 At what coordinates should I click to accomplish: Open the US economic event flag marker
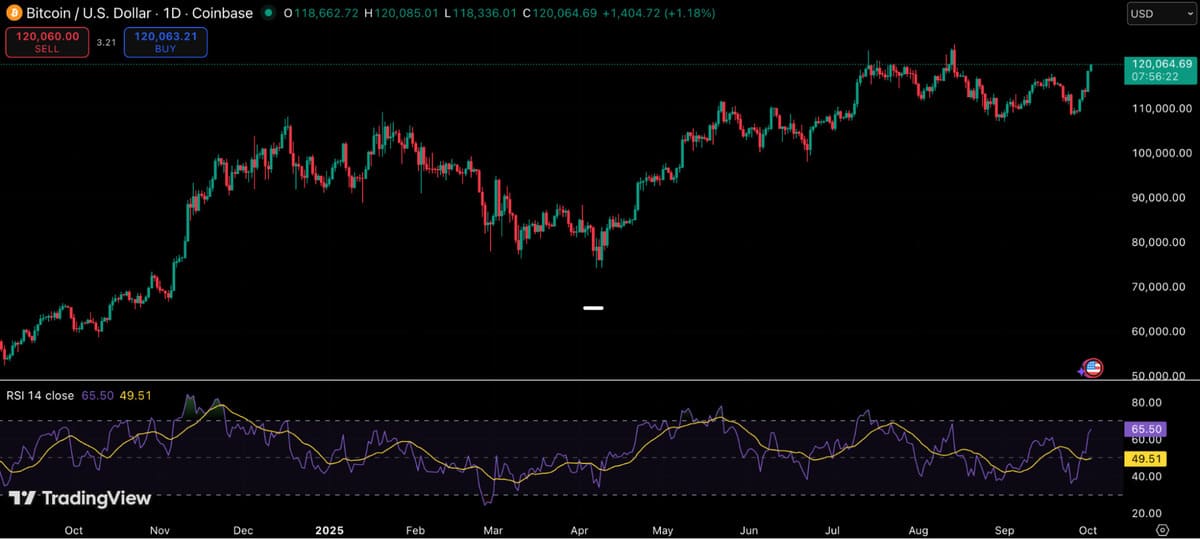[x=1093, y=368]
